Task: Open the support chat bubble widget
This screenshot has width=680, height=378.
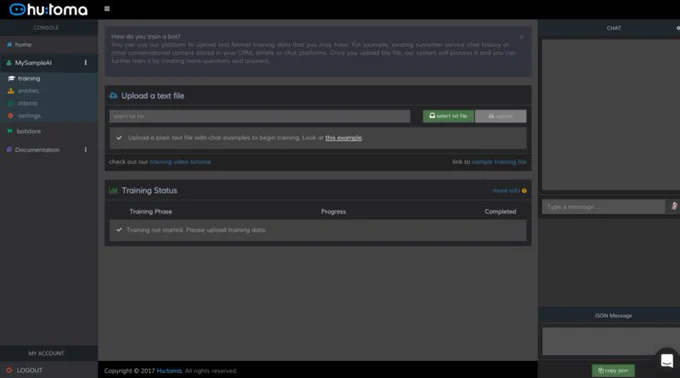Action: [x=667, y=360]
